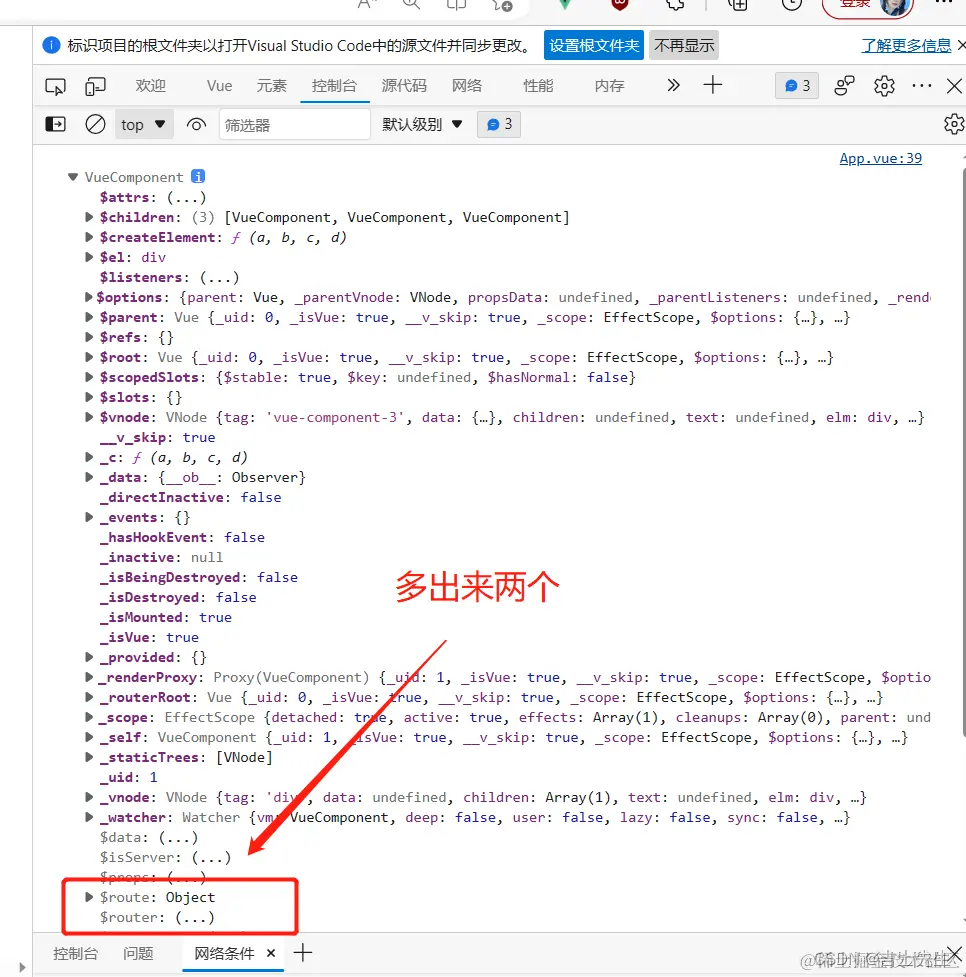Evaluate the $listeners (...) getter

[219, 277]
